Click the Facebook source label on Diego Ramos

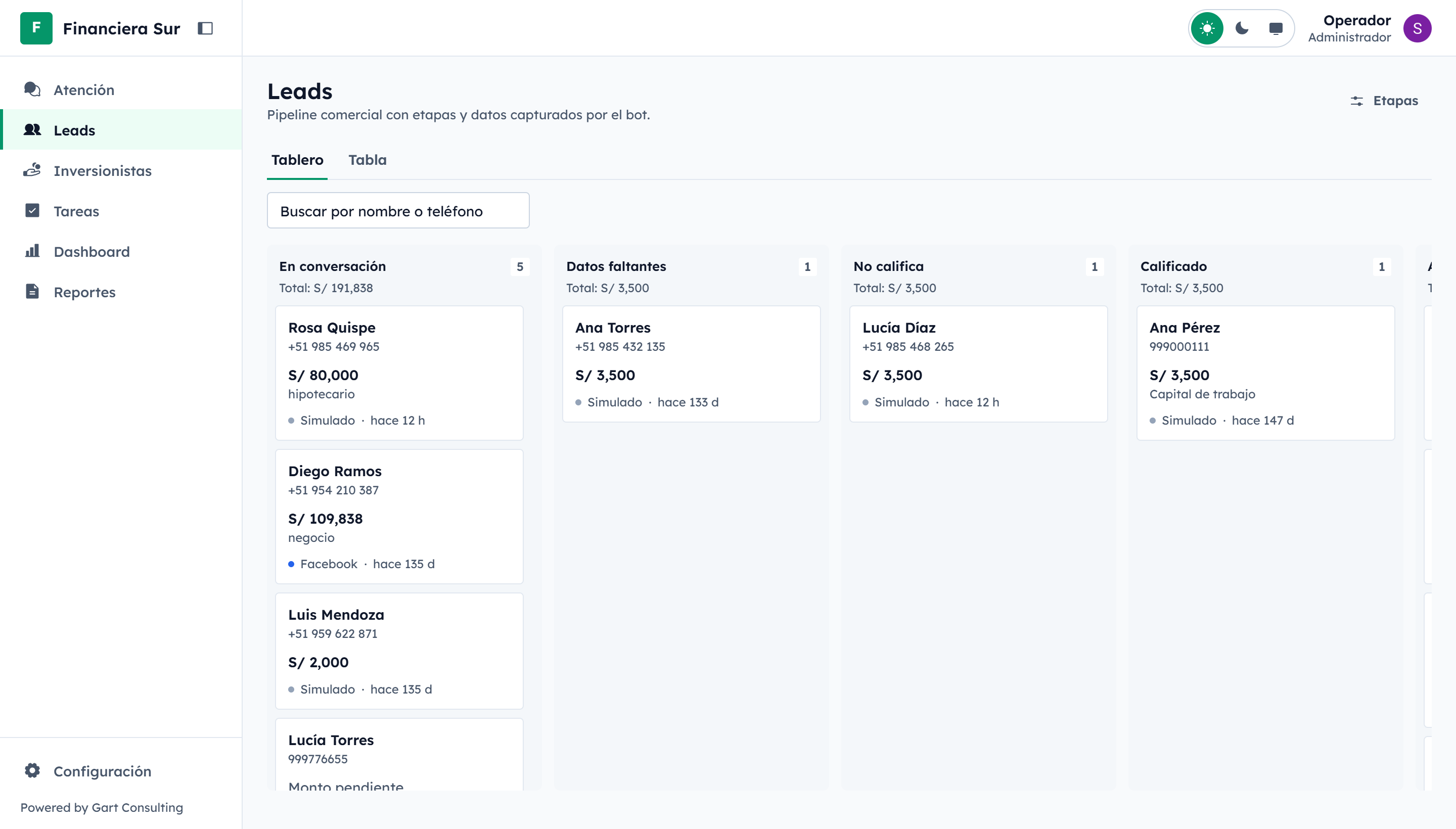329,564
